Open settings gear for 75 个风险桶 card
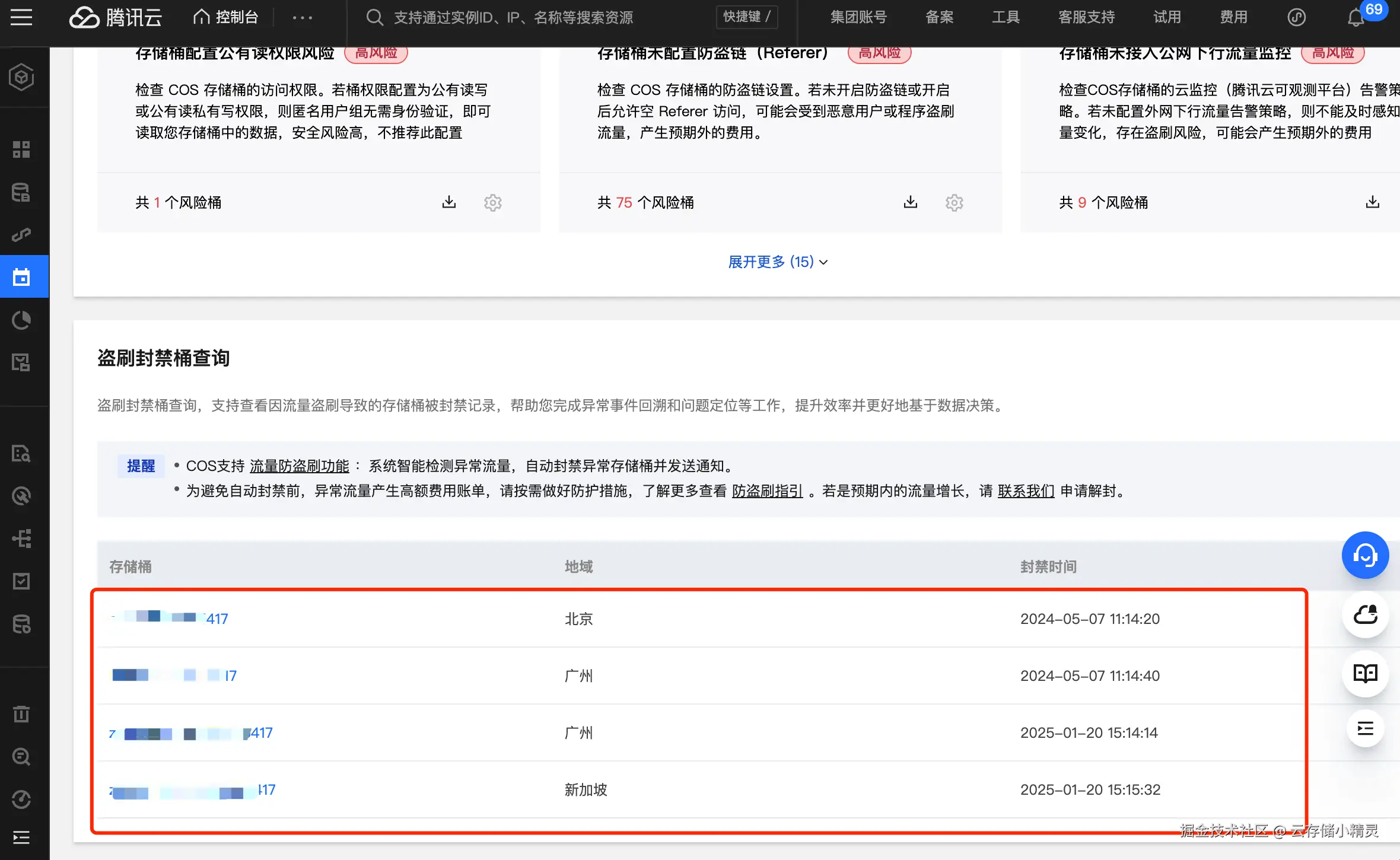The height and width of the screenshot is (860, 1400). pos(954,203)
